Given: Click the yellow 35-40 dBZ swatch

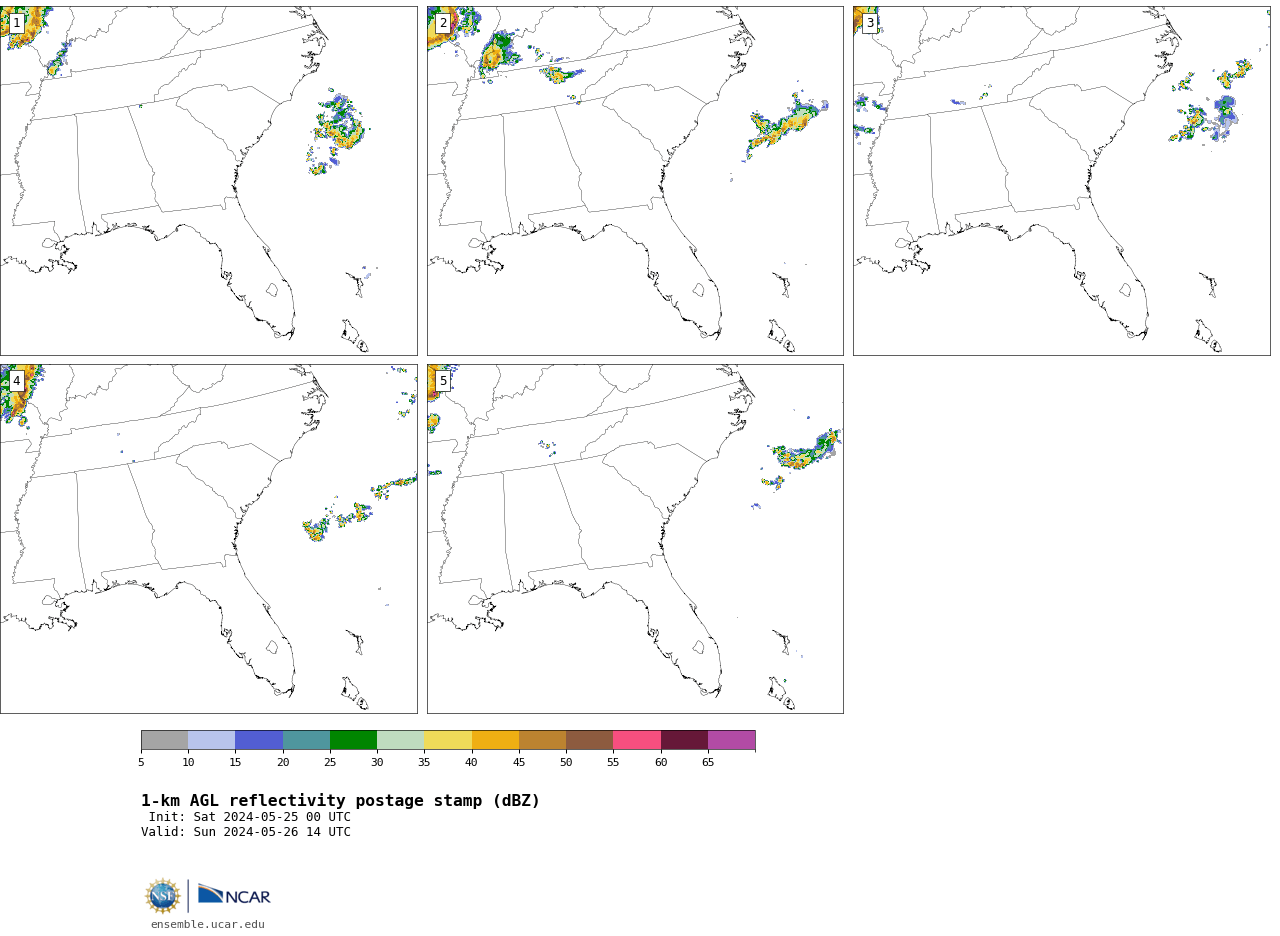Looking at the screenshot, I should click(448, 740).
